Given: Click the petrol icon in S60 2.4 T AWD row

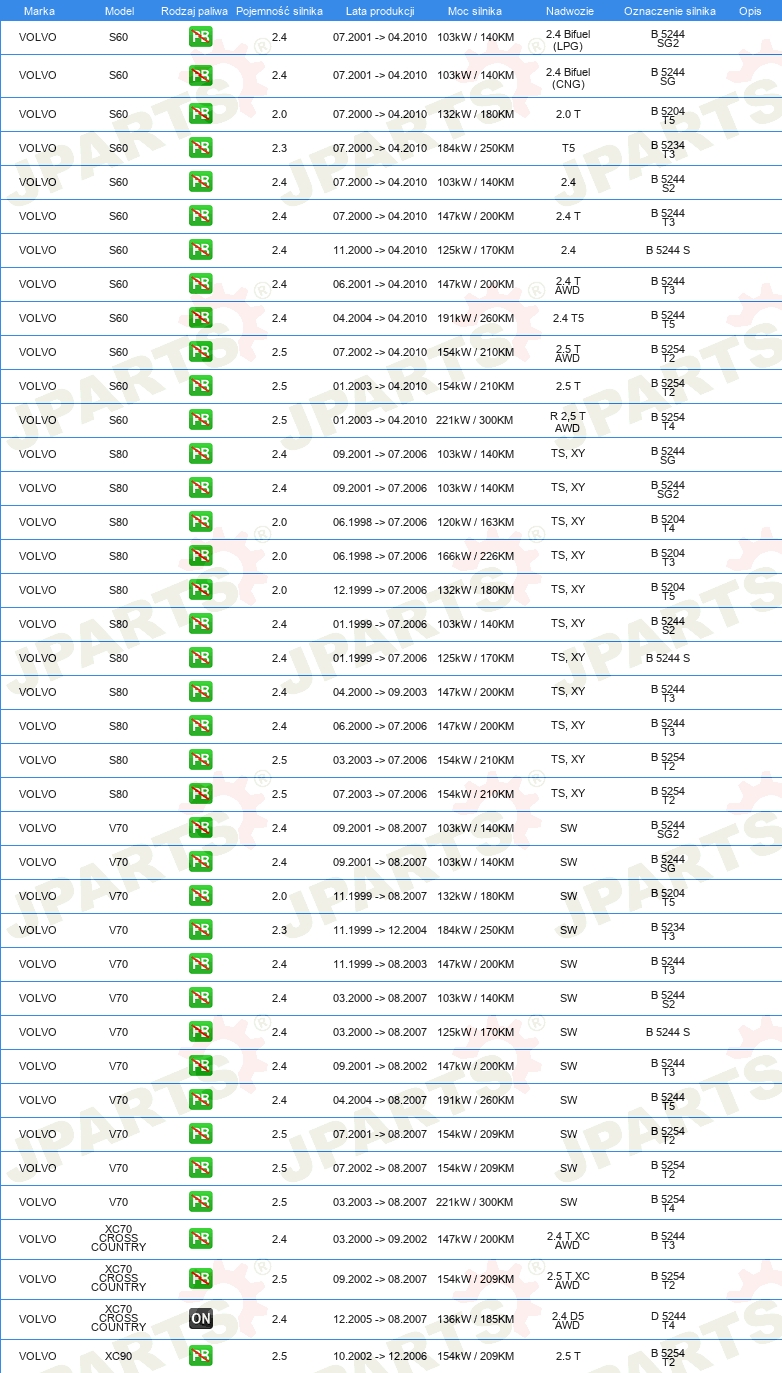Looking at the screenshot, I should click(x=201, y=284).
